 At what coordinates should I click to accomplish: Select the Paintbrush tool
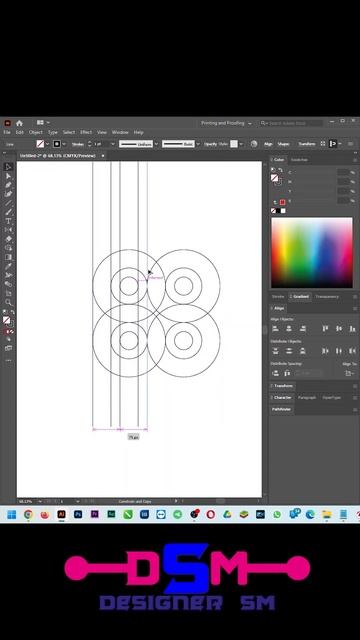click(x=8, y=212)
